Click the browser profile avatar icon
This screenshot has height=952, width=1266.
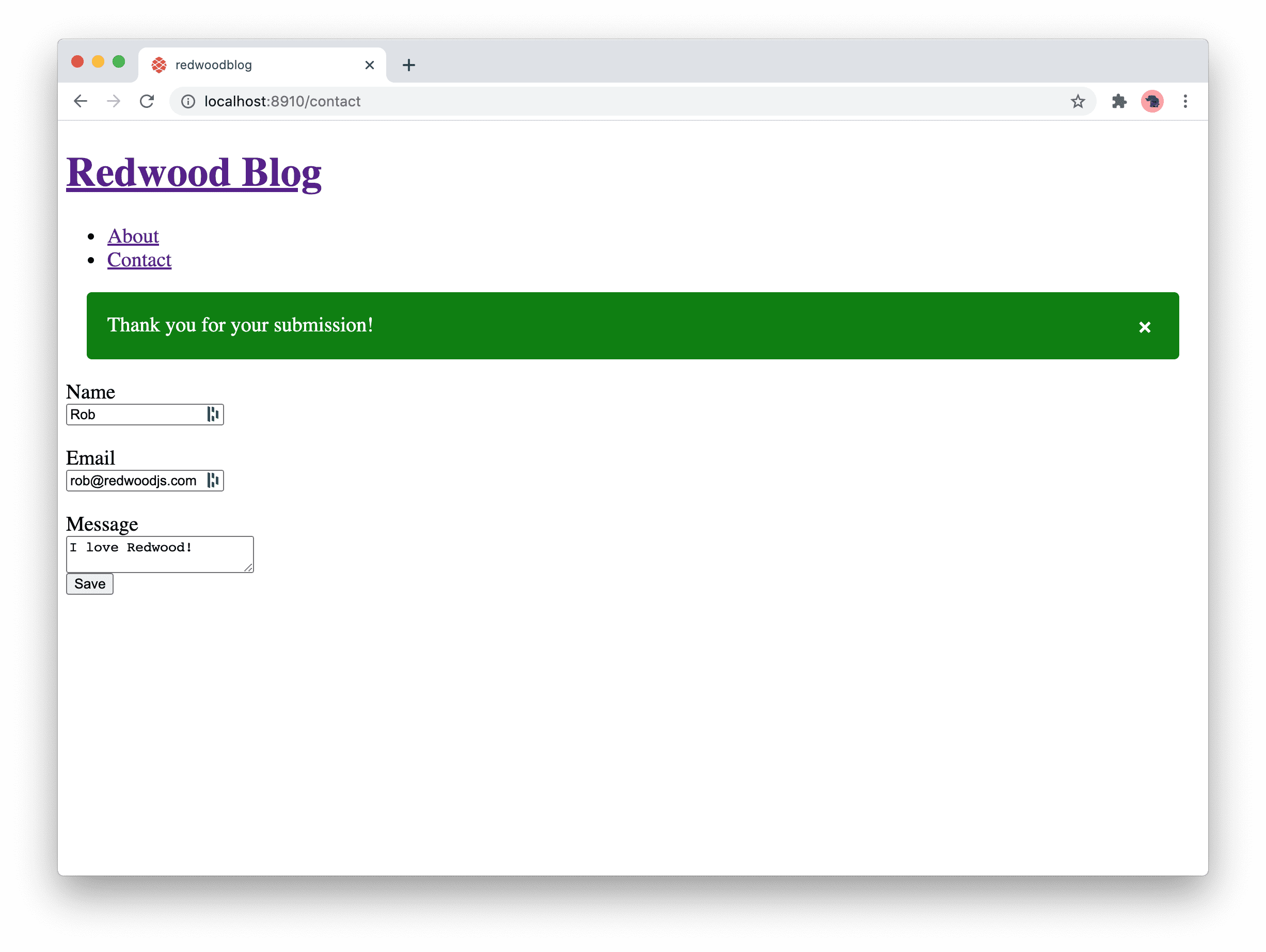click(1151, 101)
